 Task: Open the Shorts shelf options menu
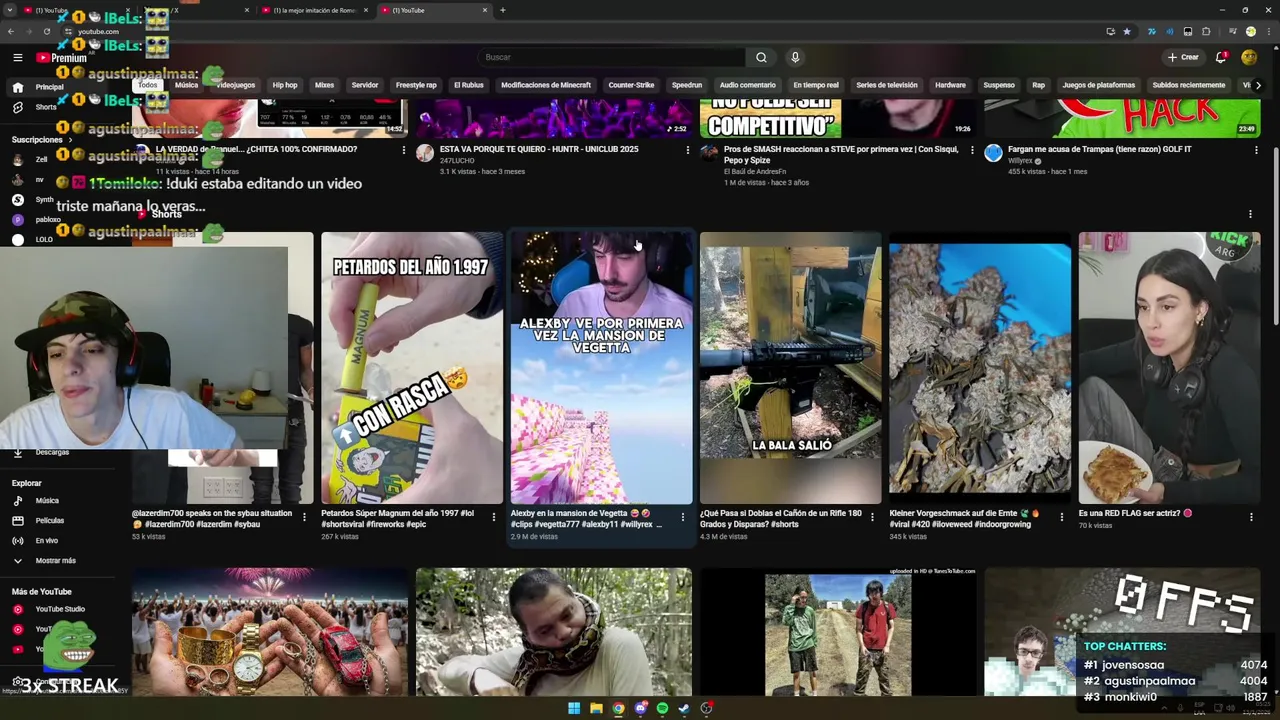[x=1250, y=214]
